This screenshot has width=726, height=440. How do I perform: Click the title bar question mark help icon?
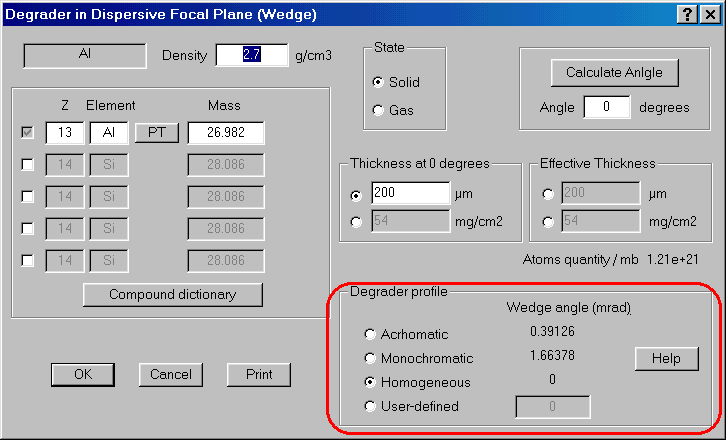click(688, 14)
